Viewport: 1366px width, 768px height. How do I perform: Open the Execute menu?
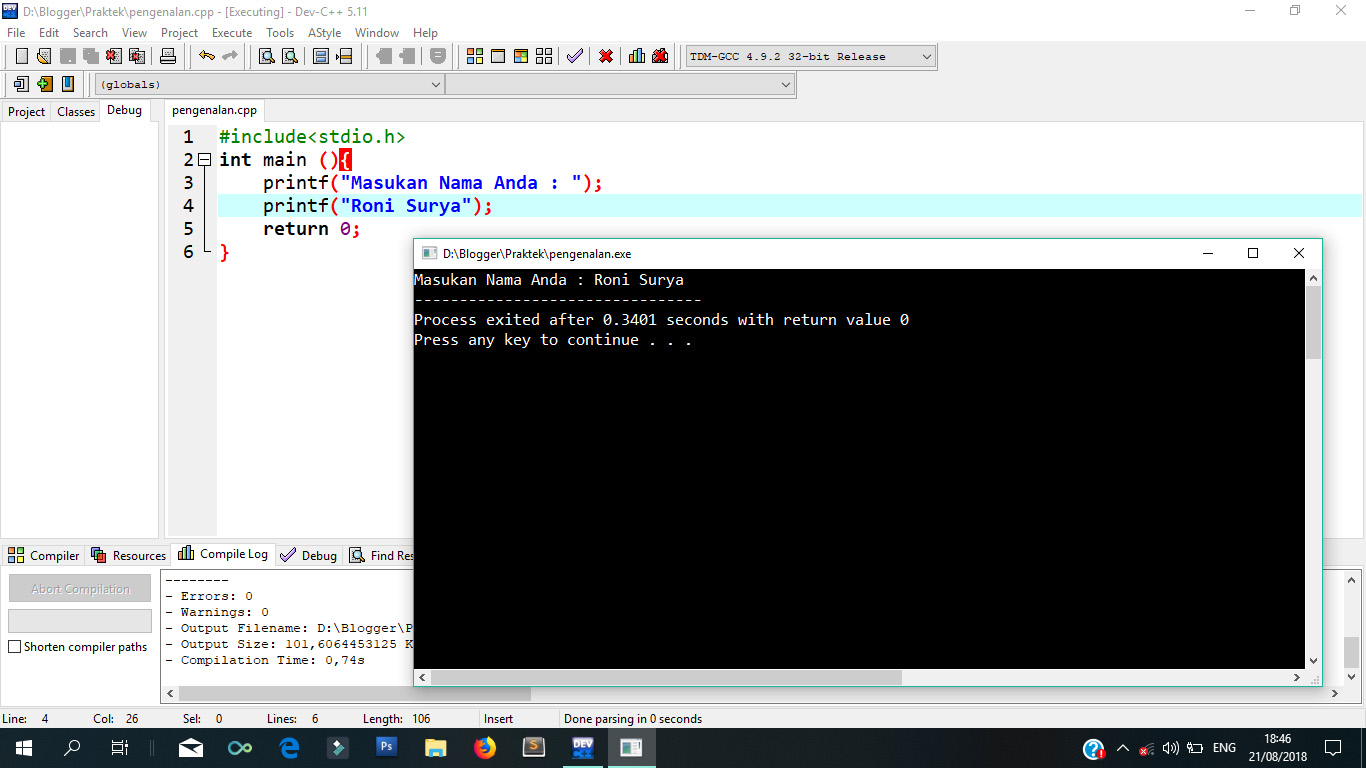coord(231,32)
